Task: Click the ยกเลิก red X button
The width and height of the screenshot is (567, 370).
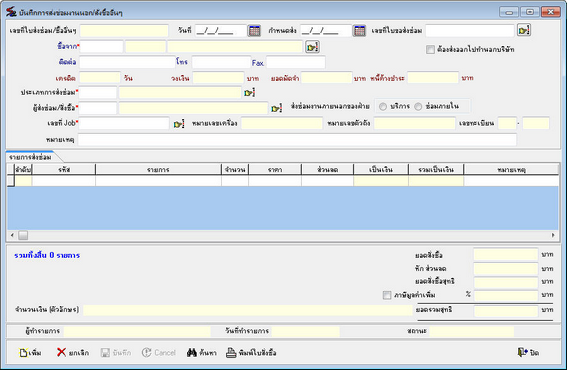Action: (73, 352)
